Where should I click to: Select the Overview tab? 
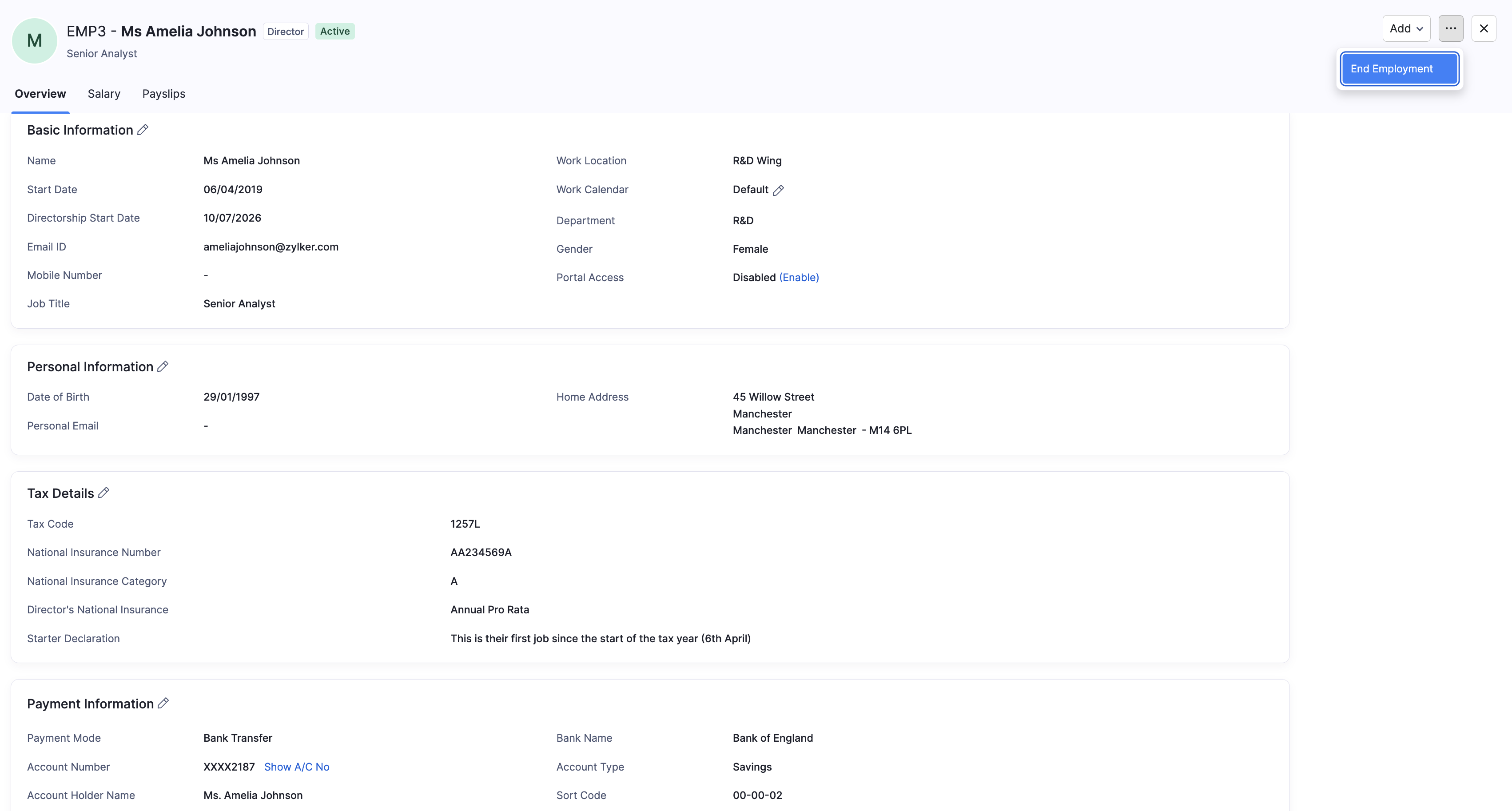tap(40, 94)
